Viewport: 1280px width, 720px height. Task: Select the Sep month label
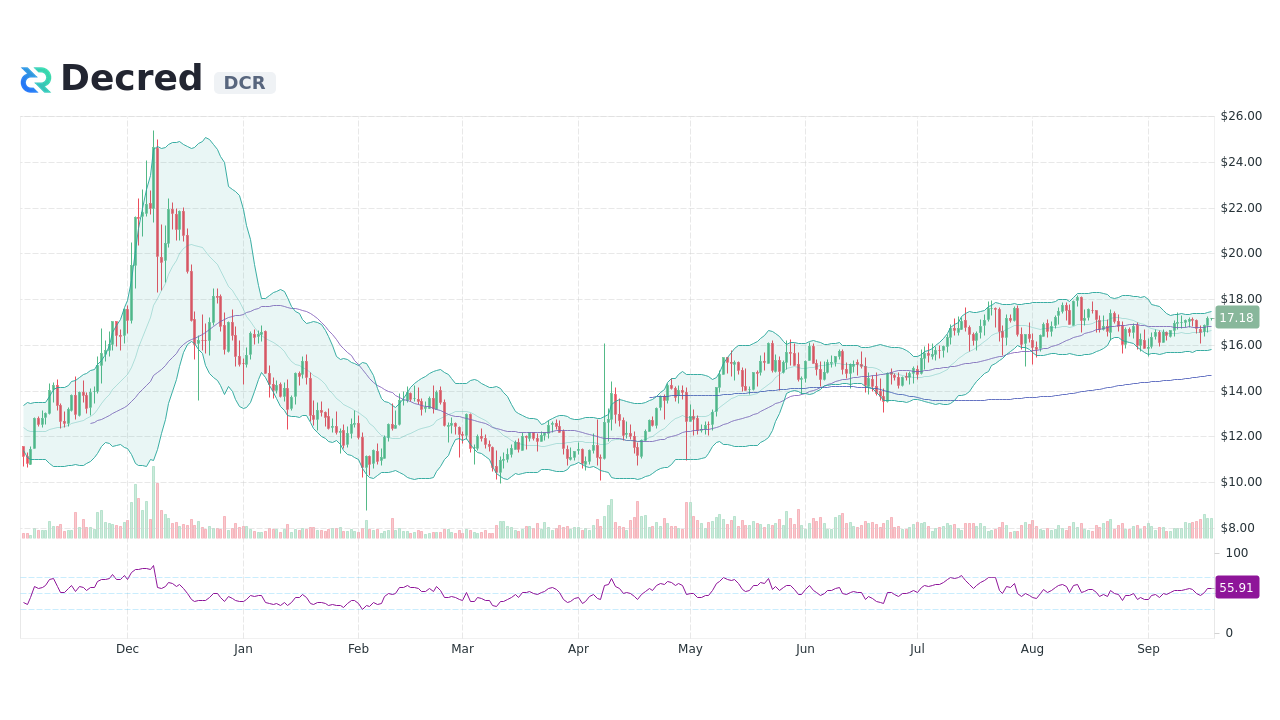click(x=1148, y=649)
